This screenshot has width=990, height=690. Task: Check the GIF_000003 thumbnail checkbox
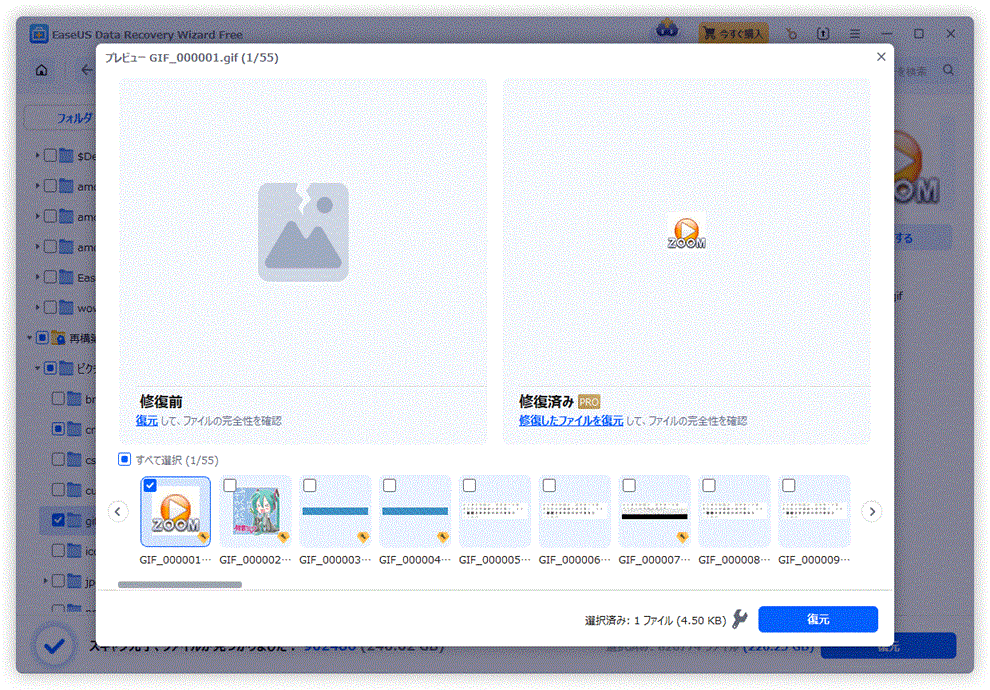coord(310,485)
